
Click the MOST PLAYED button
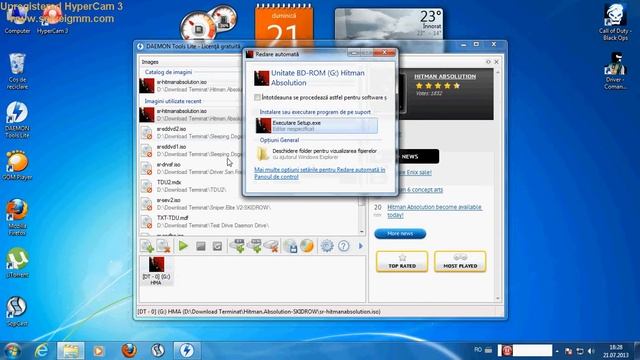460,261
